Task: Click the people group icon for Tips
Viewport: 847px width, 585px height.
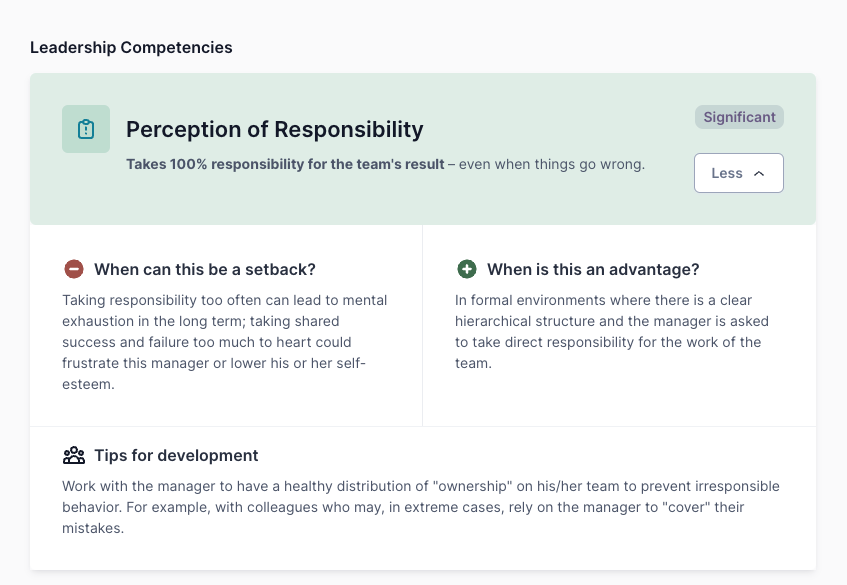Action: 74,455
